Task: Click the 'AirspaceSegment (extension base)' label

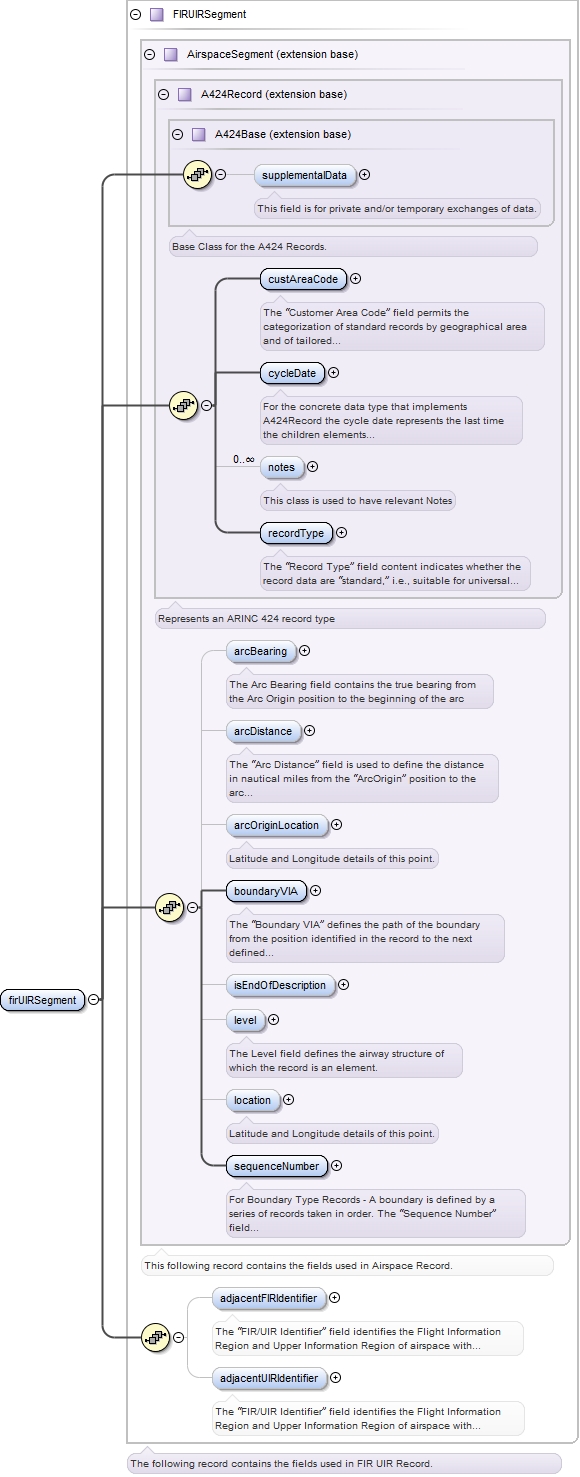Action: (273, 55)
